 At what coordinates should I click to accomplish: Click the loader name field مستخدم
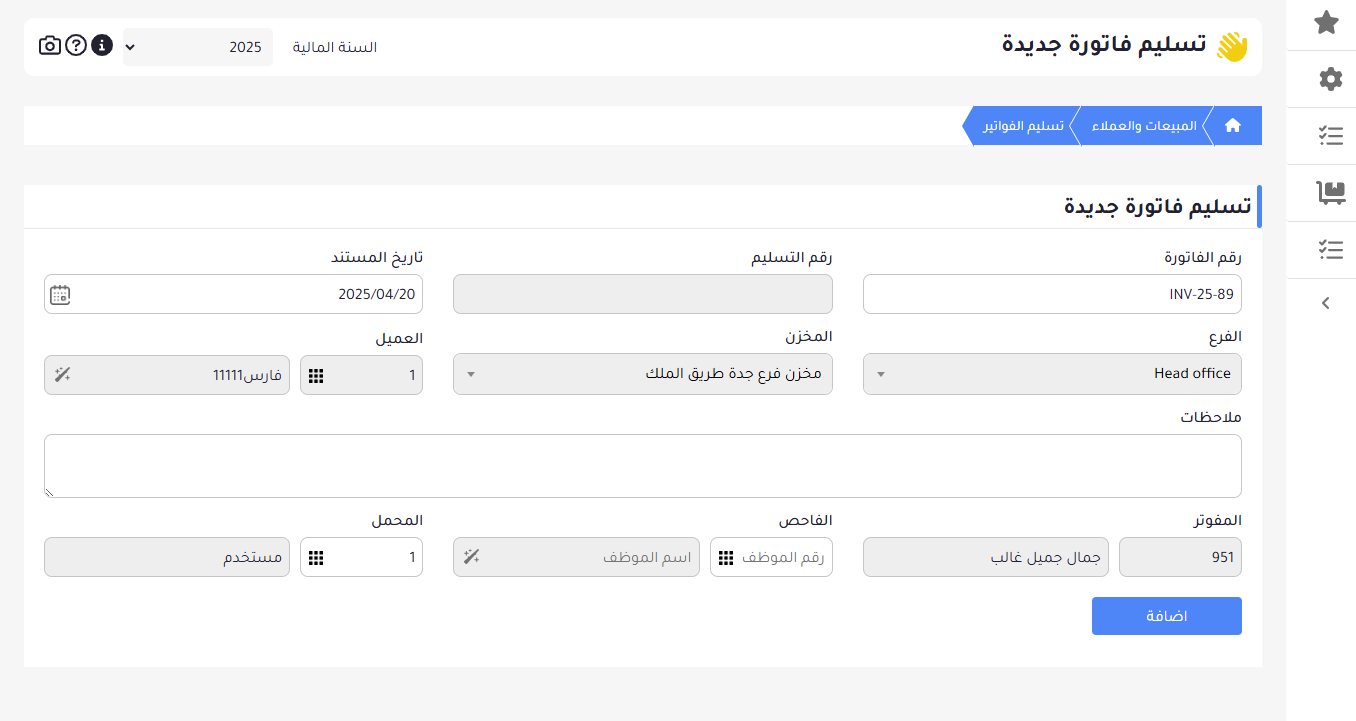coord(167,557)
